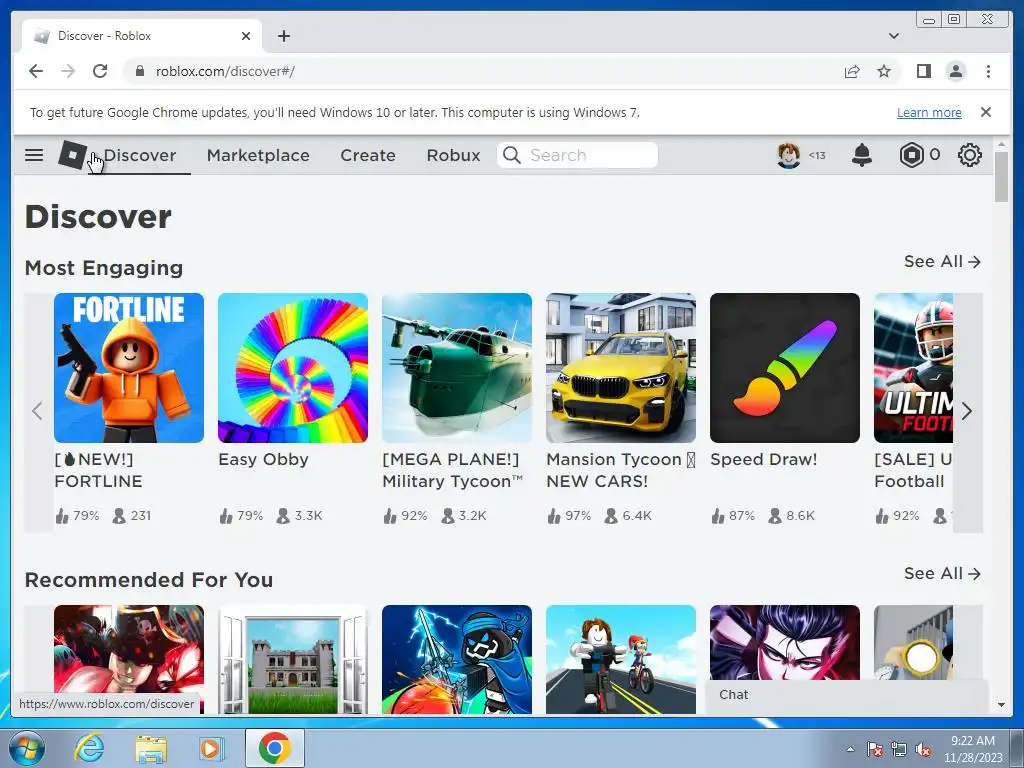Screen dimensions: 1024x768
Task: Select the Discover - Roblox browser tab
Action: pyautogui.click(x=142, y=36)
